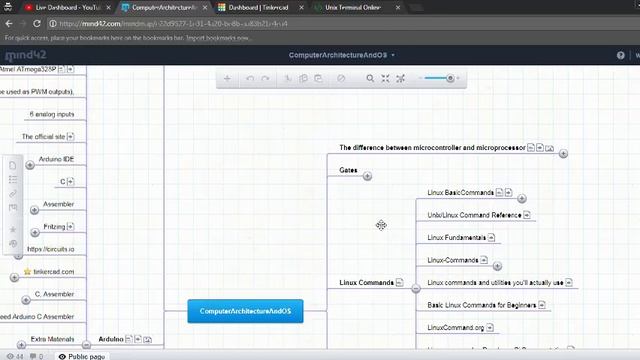640x360 pixels.
Task: Add a new node with the plus tool
Action: tap(227, 78)
